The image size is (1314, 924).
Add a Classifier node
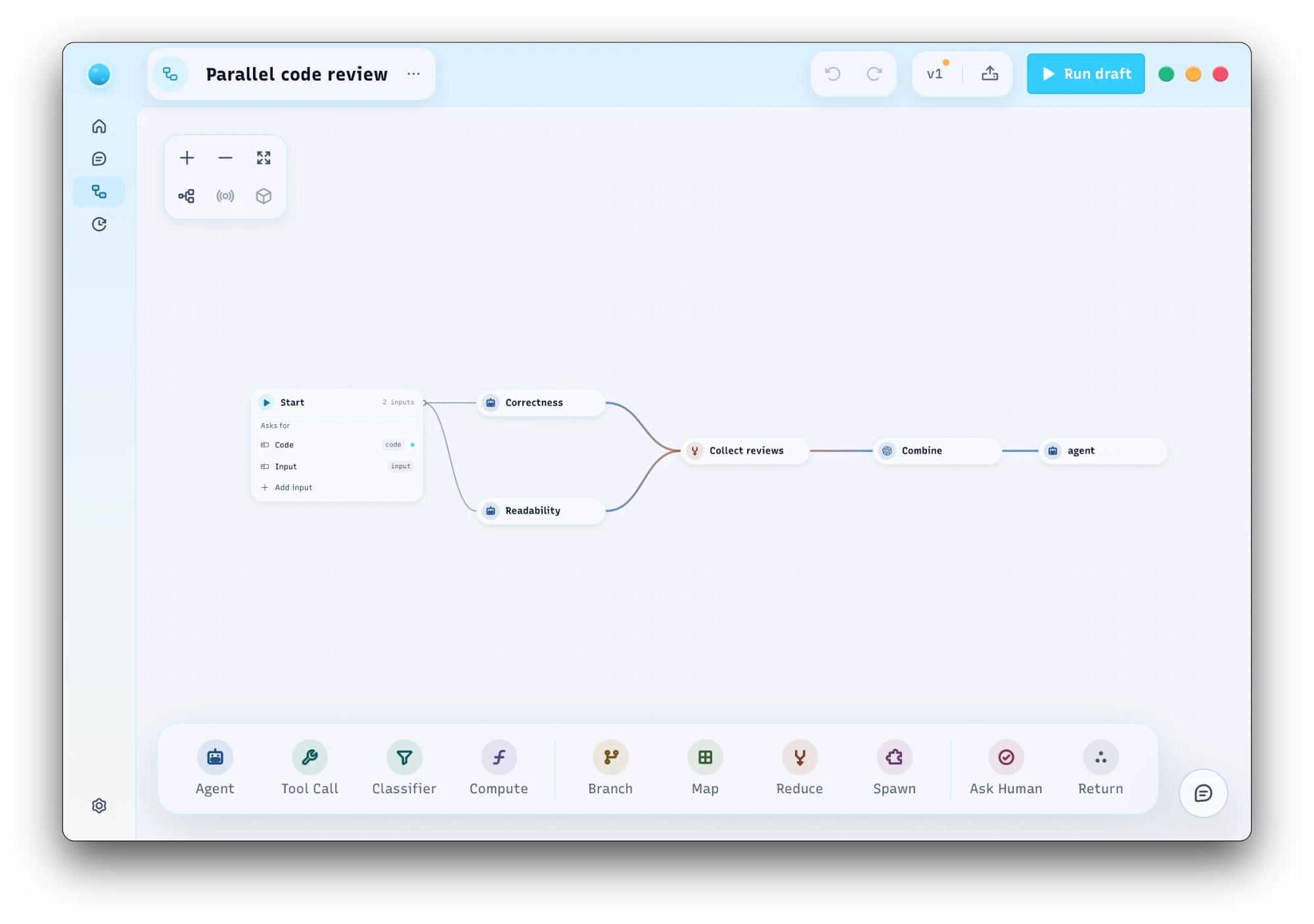pyautogui.click(x=404, y=768)
